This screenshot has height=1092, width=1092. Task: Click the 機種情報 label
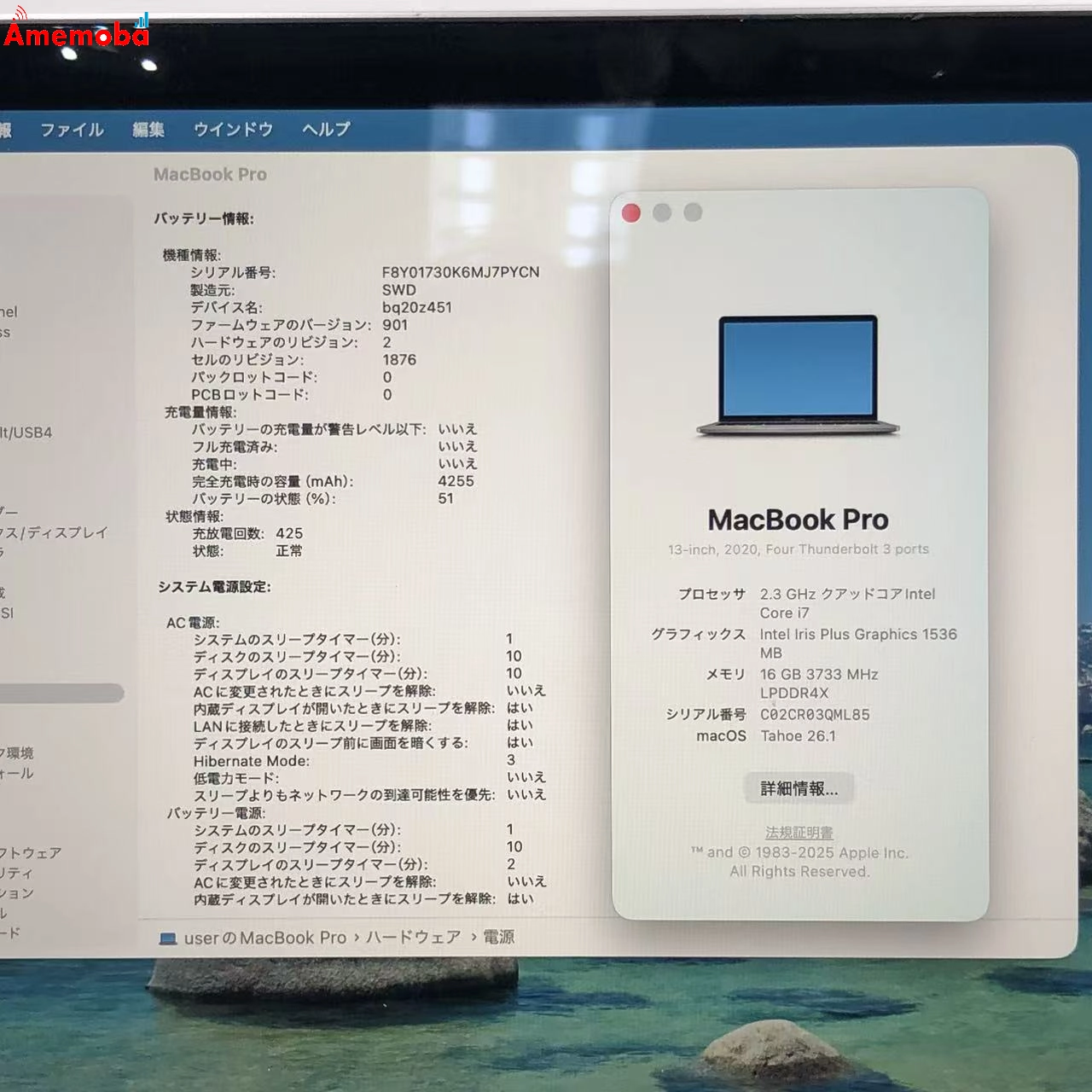(x=192, y=255)
